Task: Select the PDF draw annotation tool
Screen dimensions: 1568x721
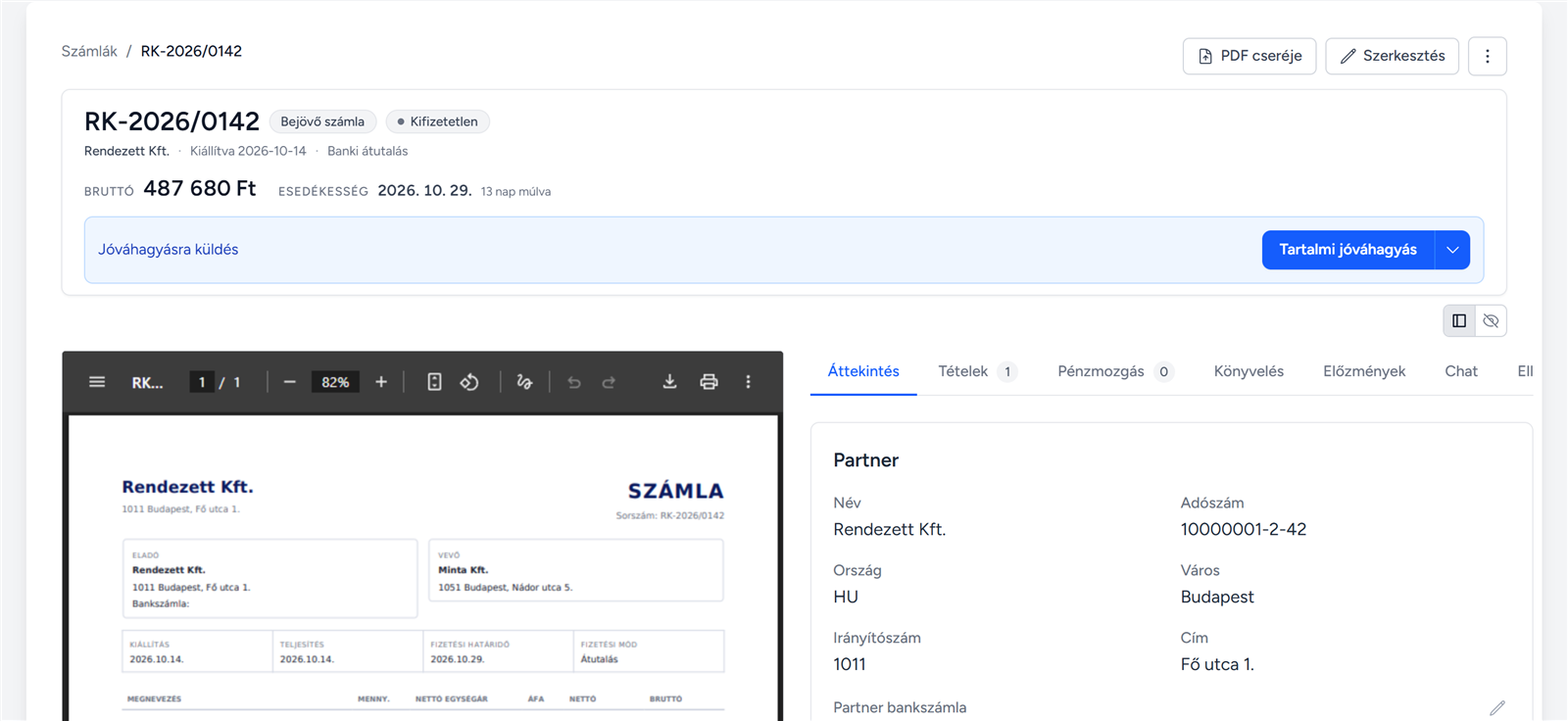Action: tap(525, 382)
